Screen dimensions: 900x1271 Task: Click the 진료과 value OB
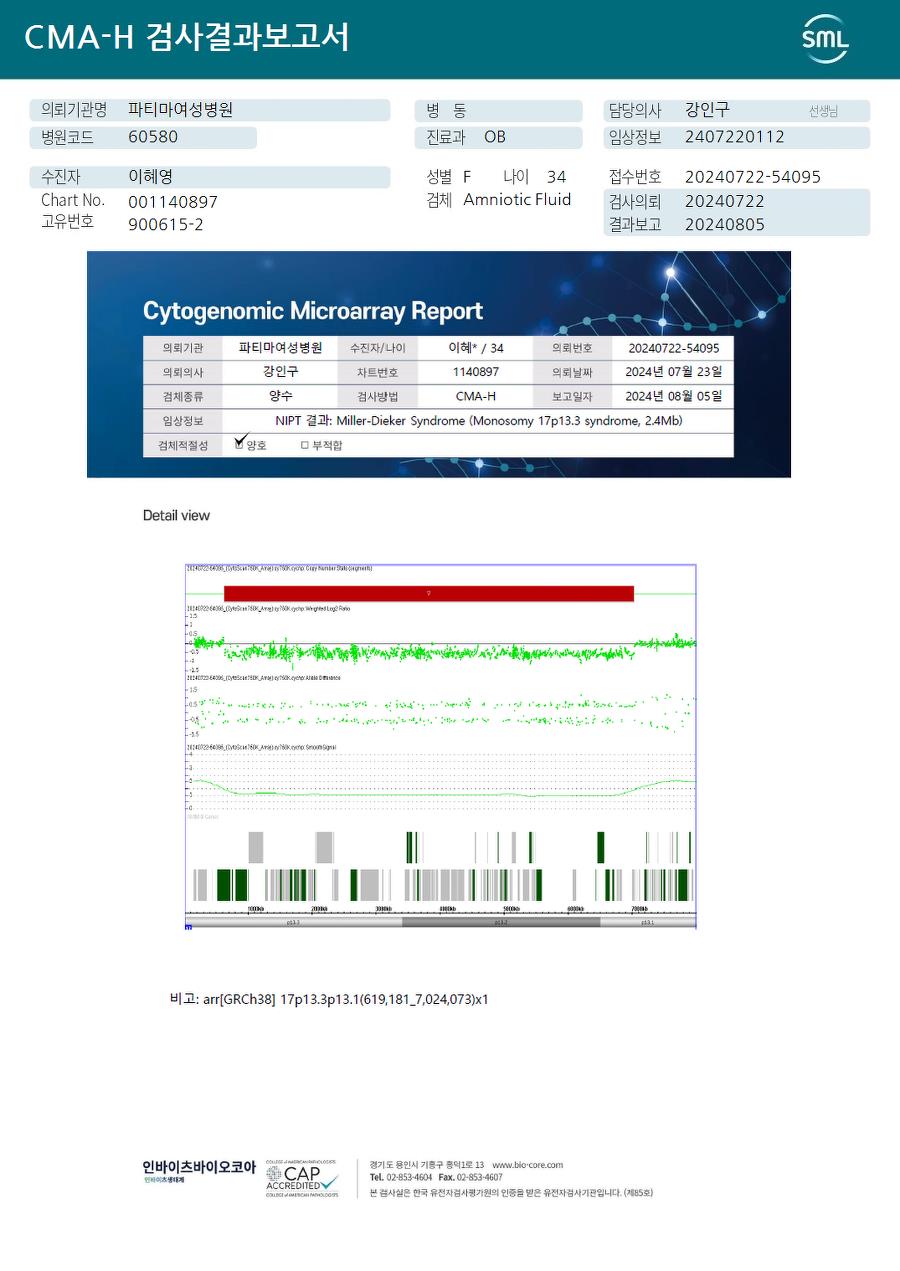pos(495,137)
